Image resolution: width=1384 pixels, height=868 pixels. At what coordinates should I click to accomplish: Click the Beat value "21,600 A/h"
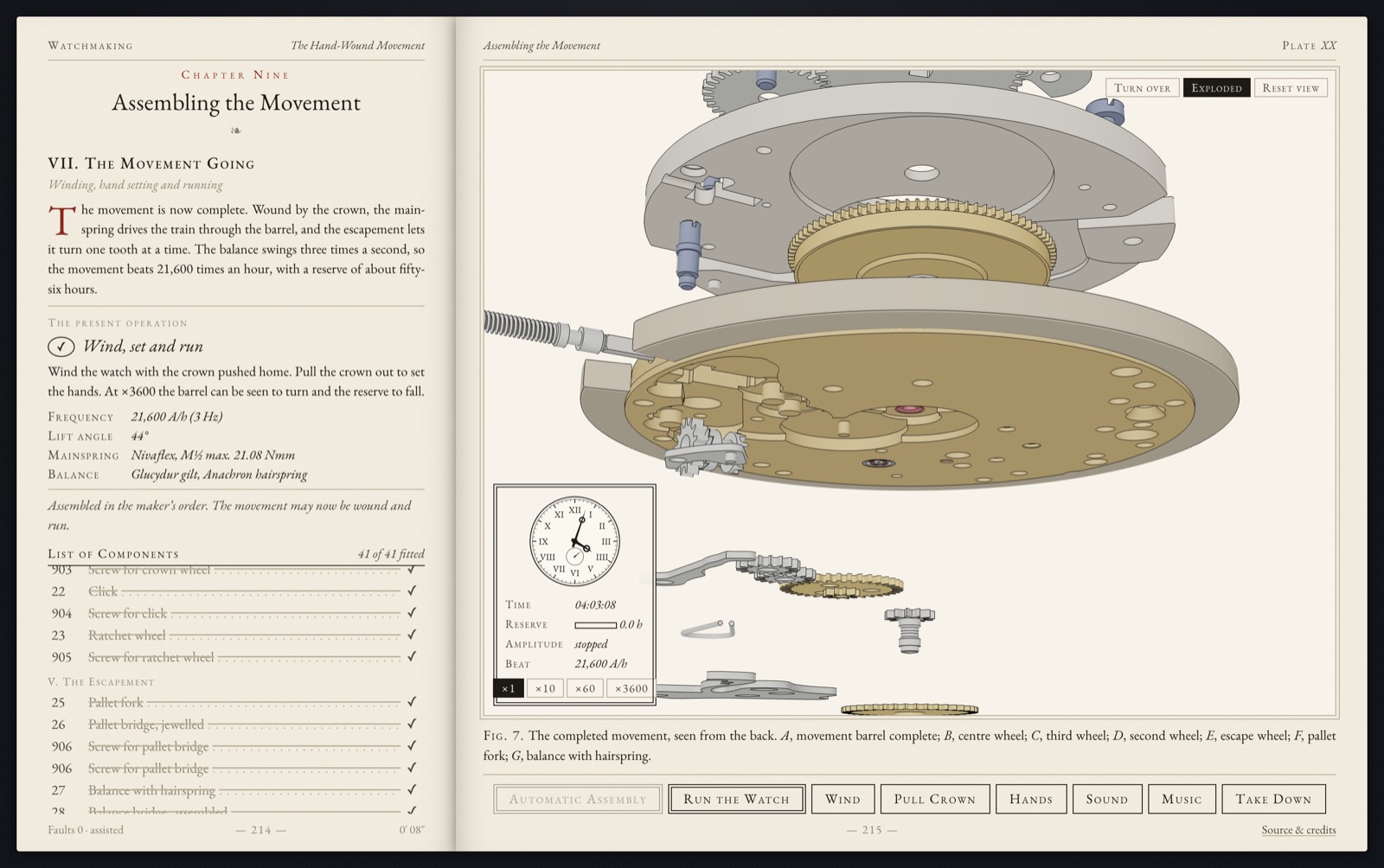pos(601,664)
